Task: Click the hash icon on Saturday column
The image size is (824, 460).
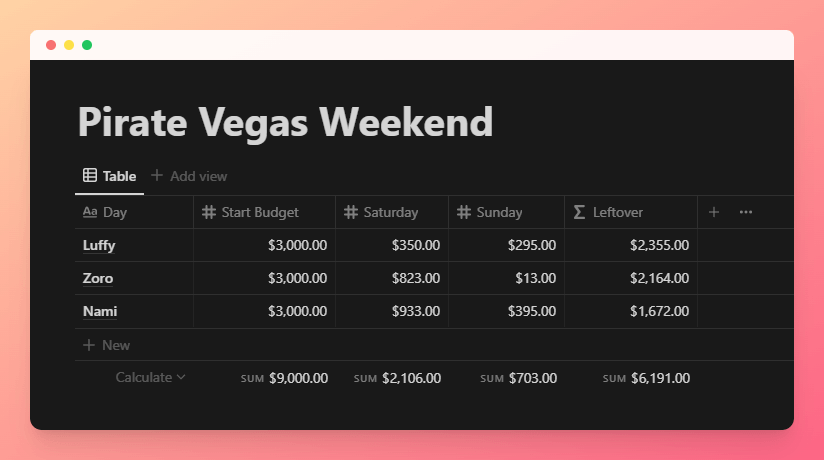Action: click(x=351, y=212)
